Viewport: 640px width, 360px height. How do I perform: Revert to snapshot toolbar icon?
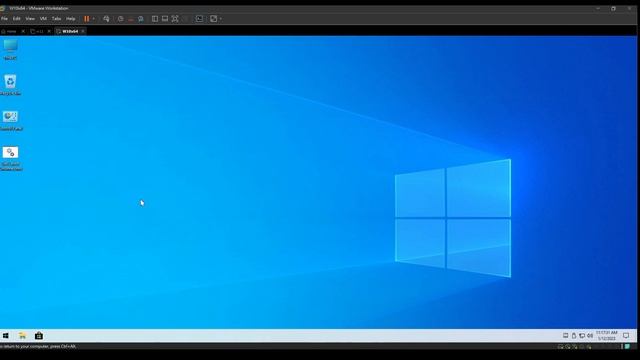[131, 19]
